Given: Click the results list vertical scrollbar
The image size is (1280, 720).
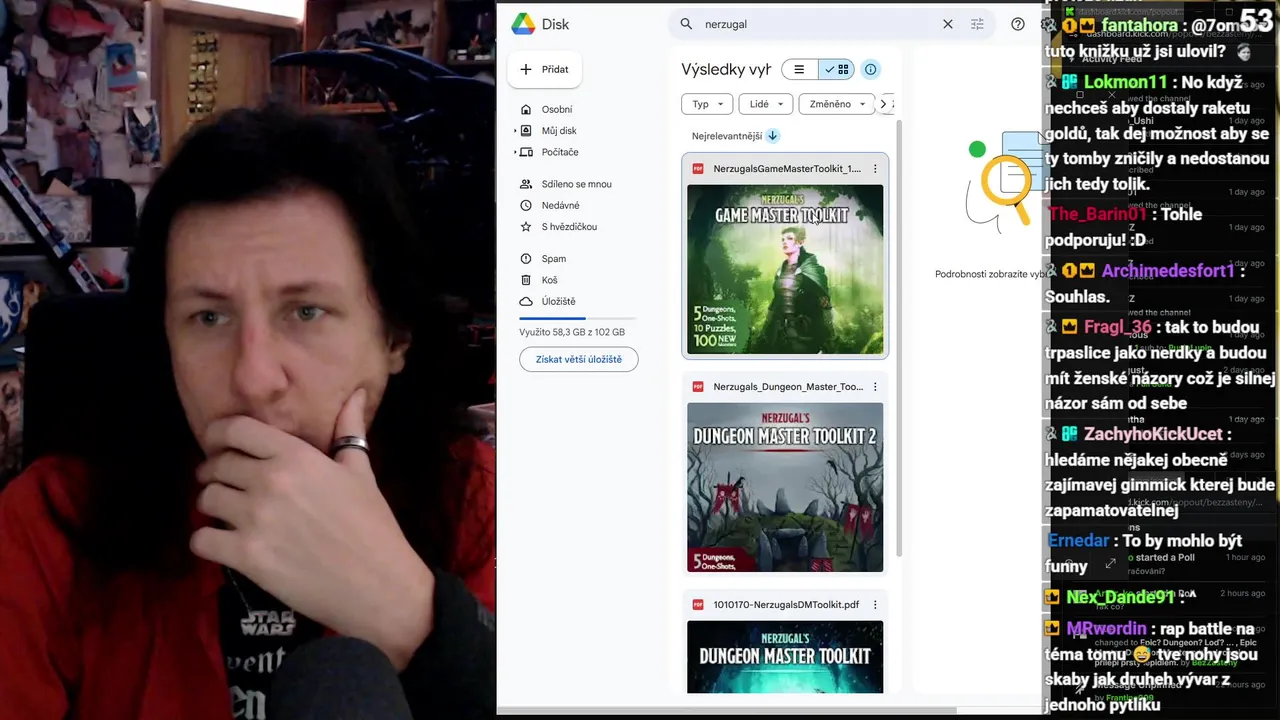Looking at the screenshot, I should (898, 340).
